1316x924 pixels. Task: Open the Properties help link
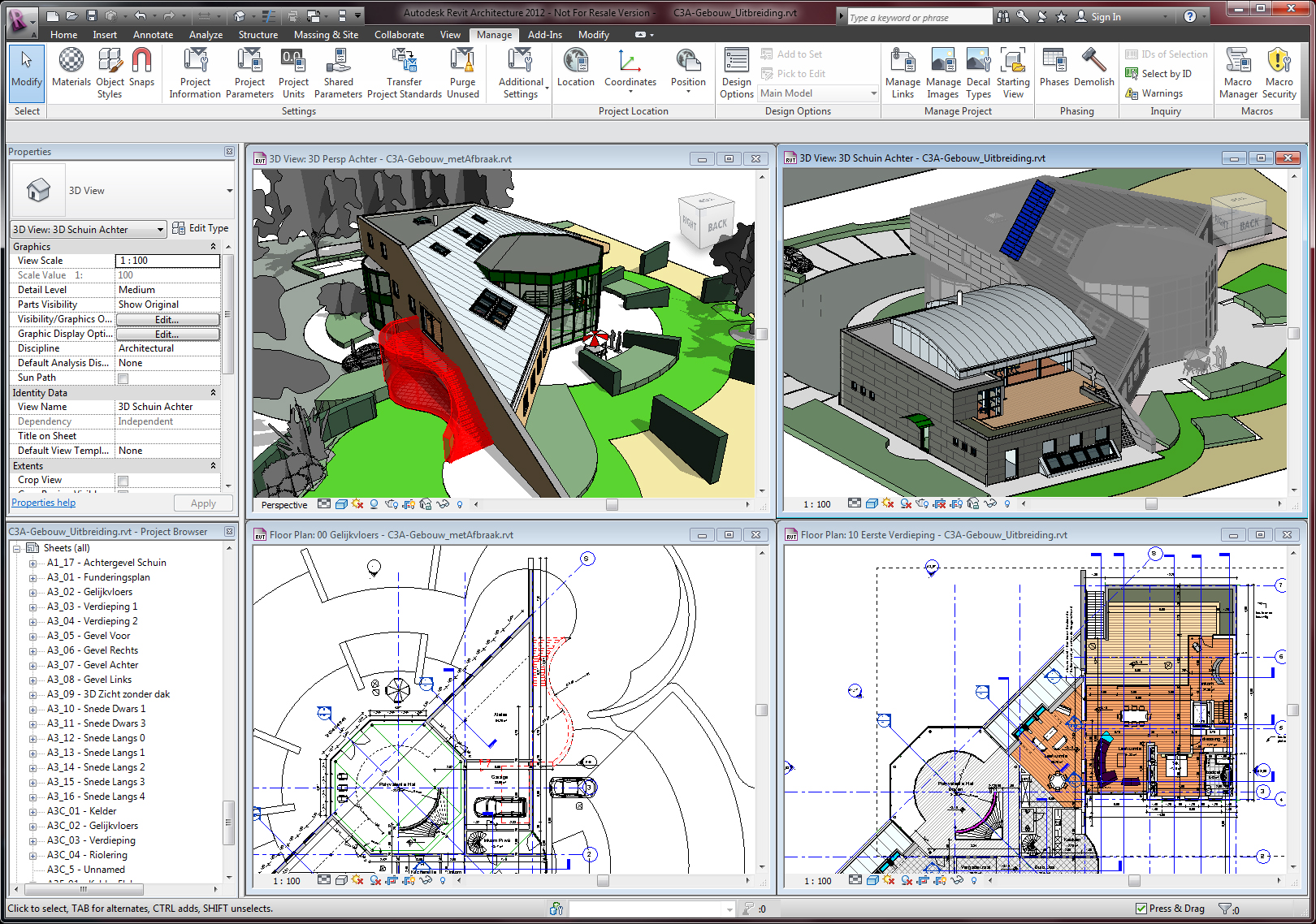click(x=43, y=503)
